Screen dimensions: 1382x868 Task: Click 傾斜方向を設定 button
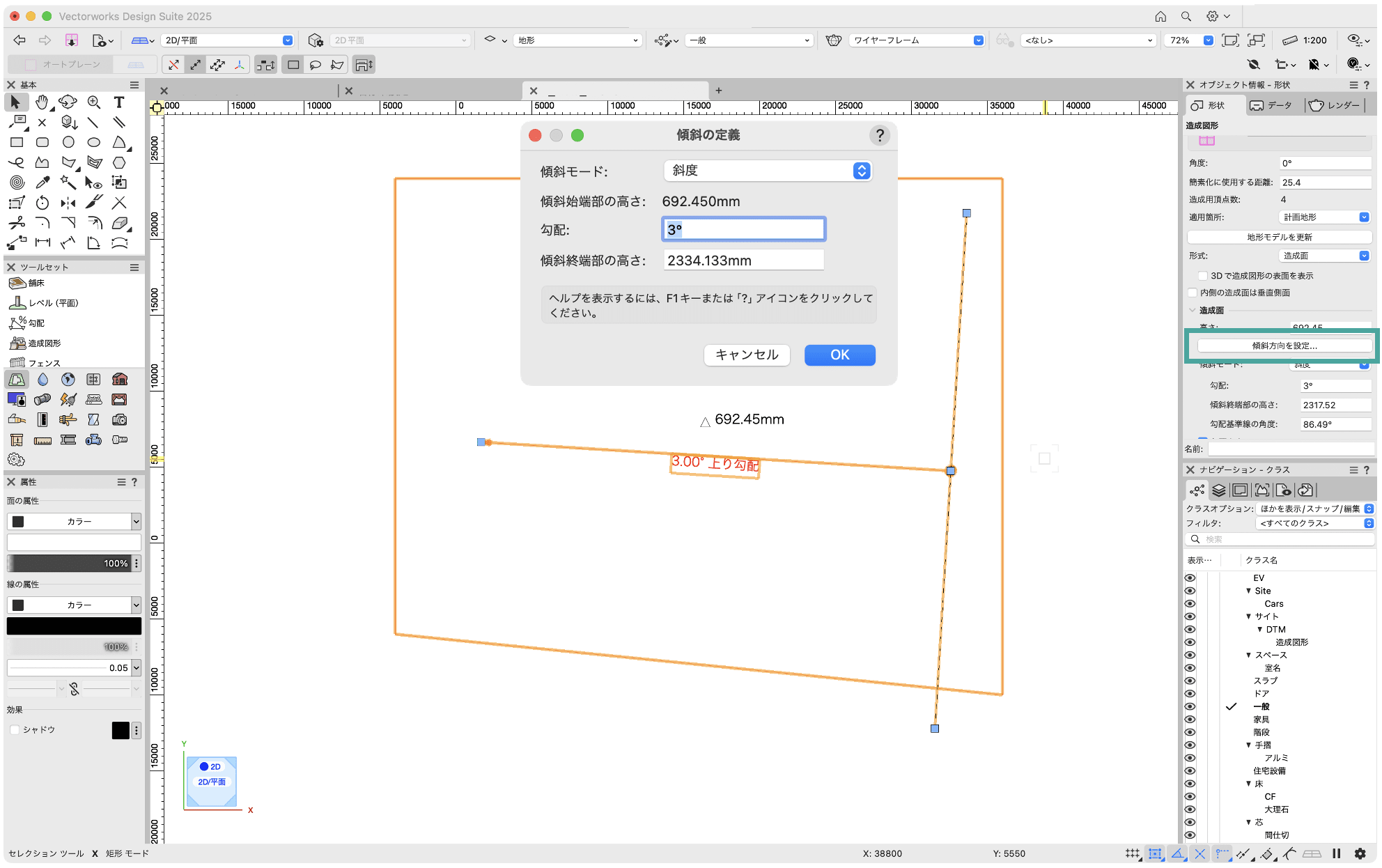coord(1284,346)
